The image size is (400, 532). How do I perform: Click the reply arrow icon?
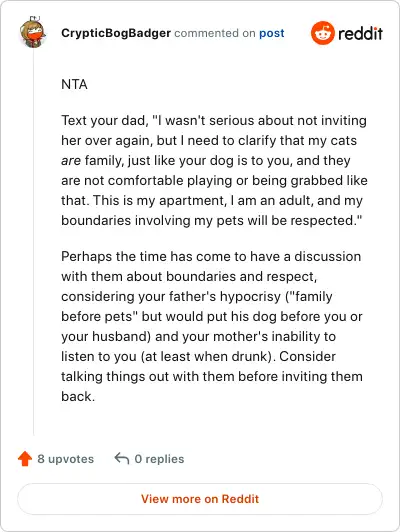[122, 458]
